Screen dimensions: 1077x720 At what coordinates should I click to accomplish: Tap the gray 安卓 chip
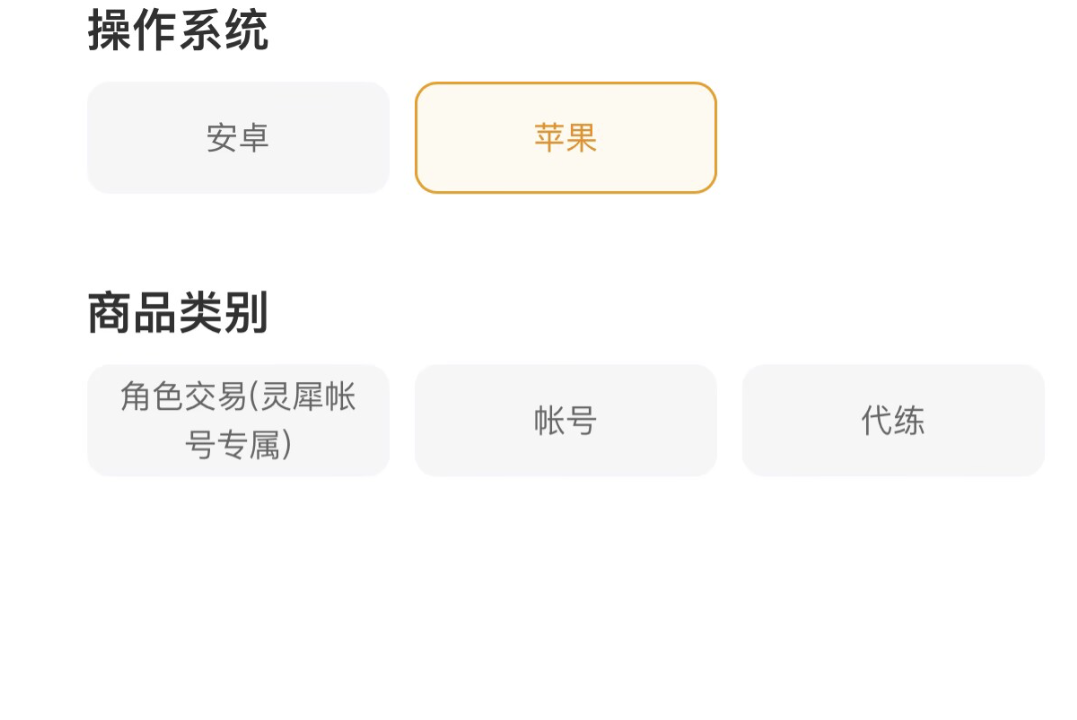coord(238,137)
